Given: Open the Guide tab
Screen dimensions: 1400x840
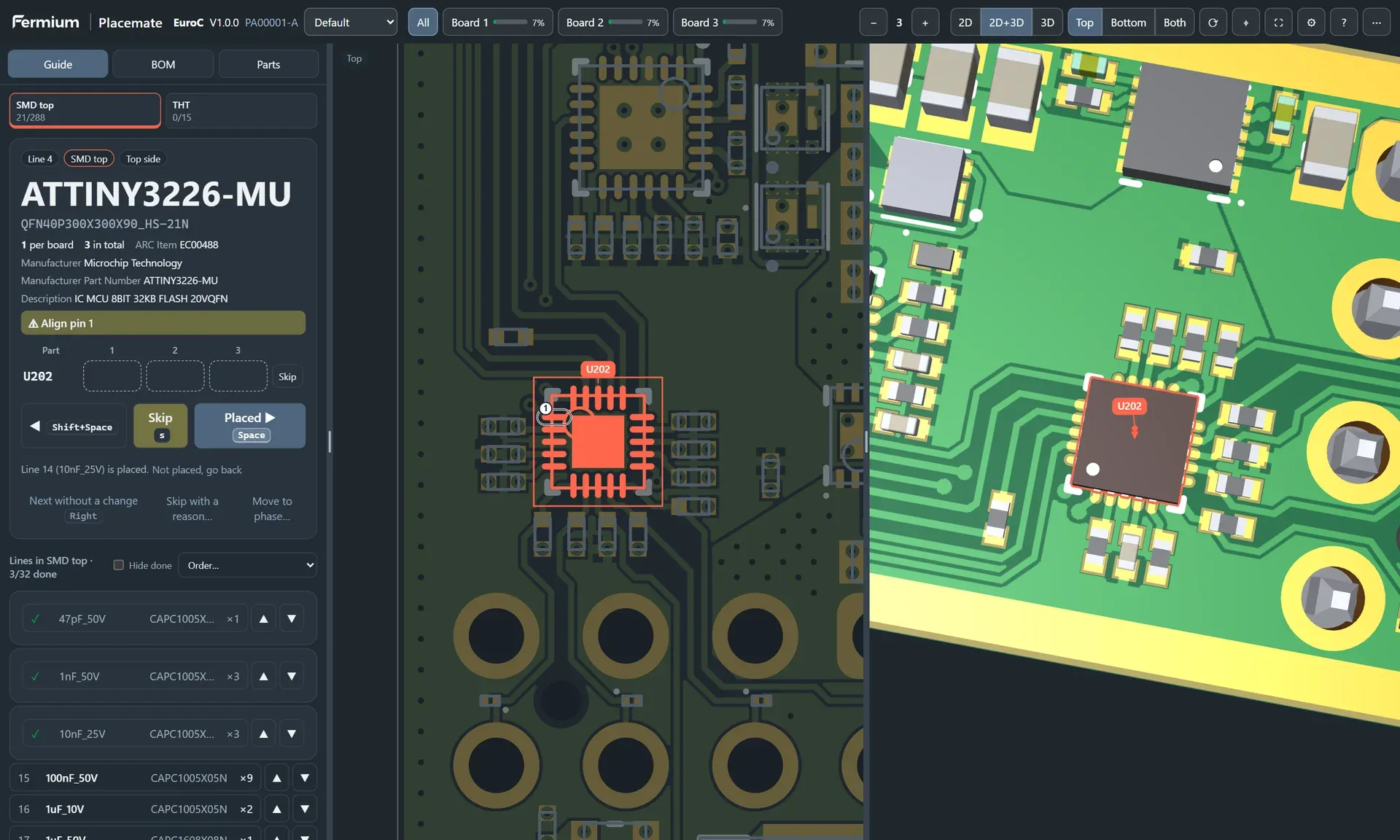Looking at the screenshot, I should [x=58, y=64].
